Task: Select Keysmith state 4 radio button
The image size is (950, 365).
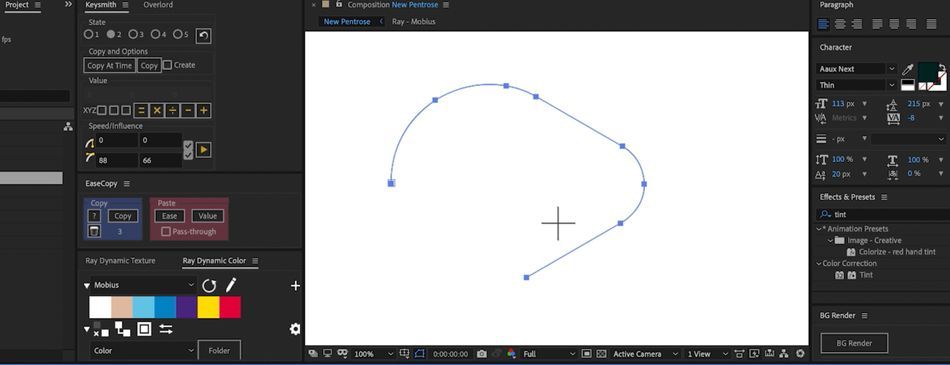Action: 156,35
